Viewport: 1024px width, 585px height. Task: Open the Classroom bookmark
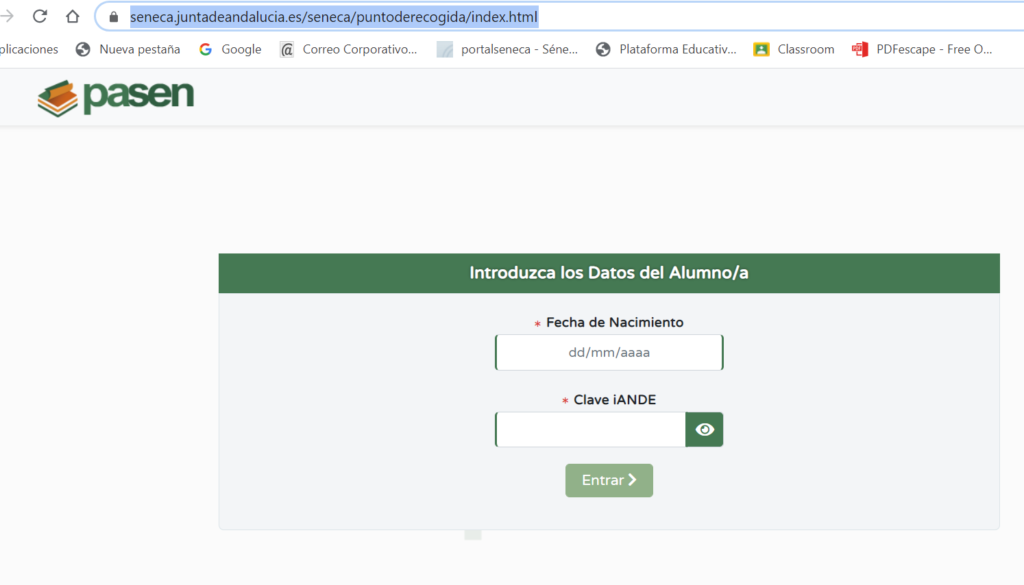coord(794,50)
